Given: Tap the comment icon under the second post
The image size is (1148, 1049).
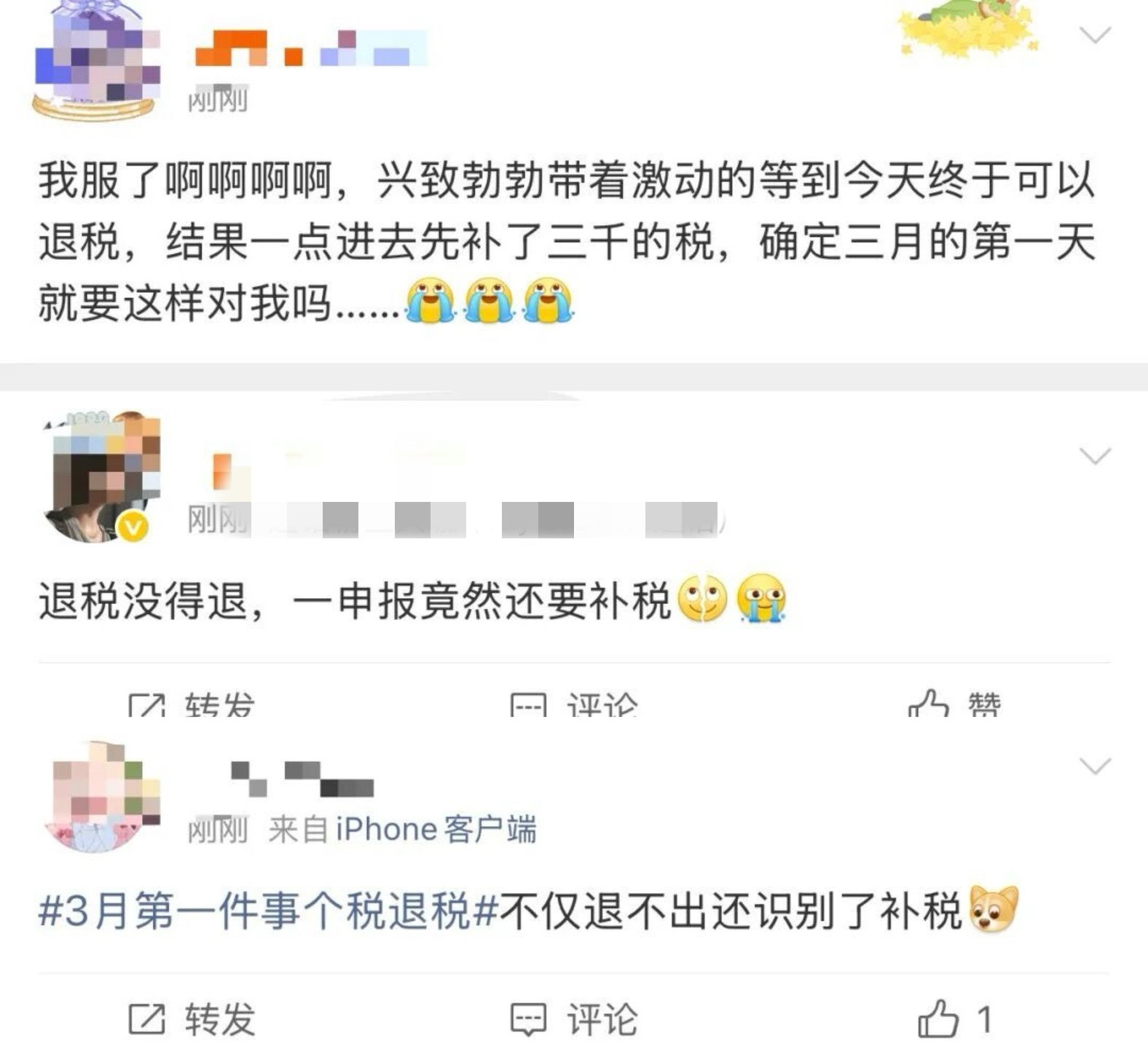Looking at the screenshot, I should [x=527, y=704].
